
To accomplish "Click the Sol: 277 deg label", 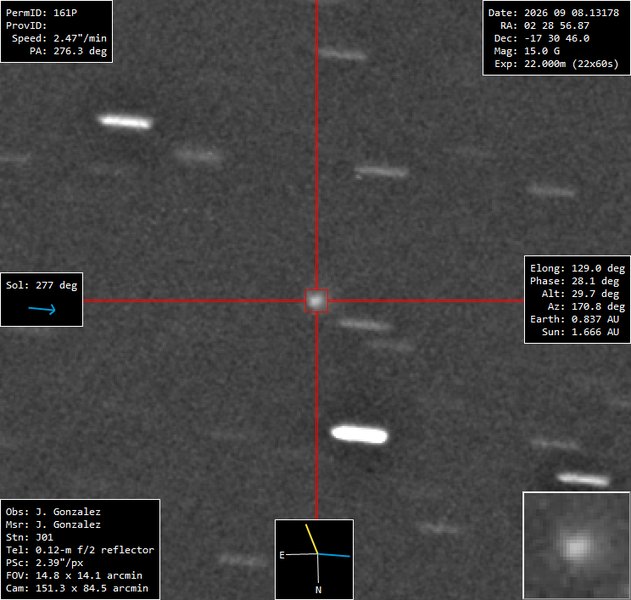I will tap(41, 285).
